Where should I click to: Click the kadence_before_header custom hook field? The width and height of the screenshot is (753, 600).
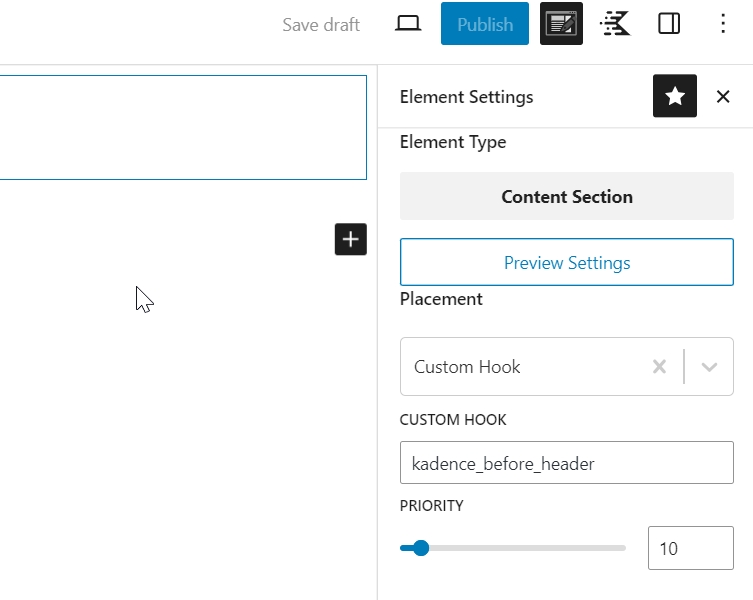point(566,463)
